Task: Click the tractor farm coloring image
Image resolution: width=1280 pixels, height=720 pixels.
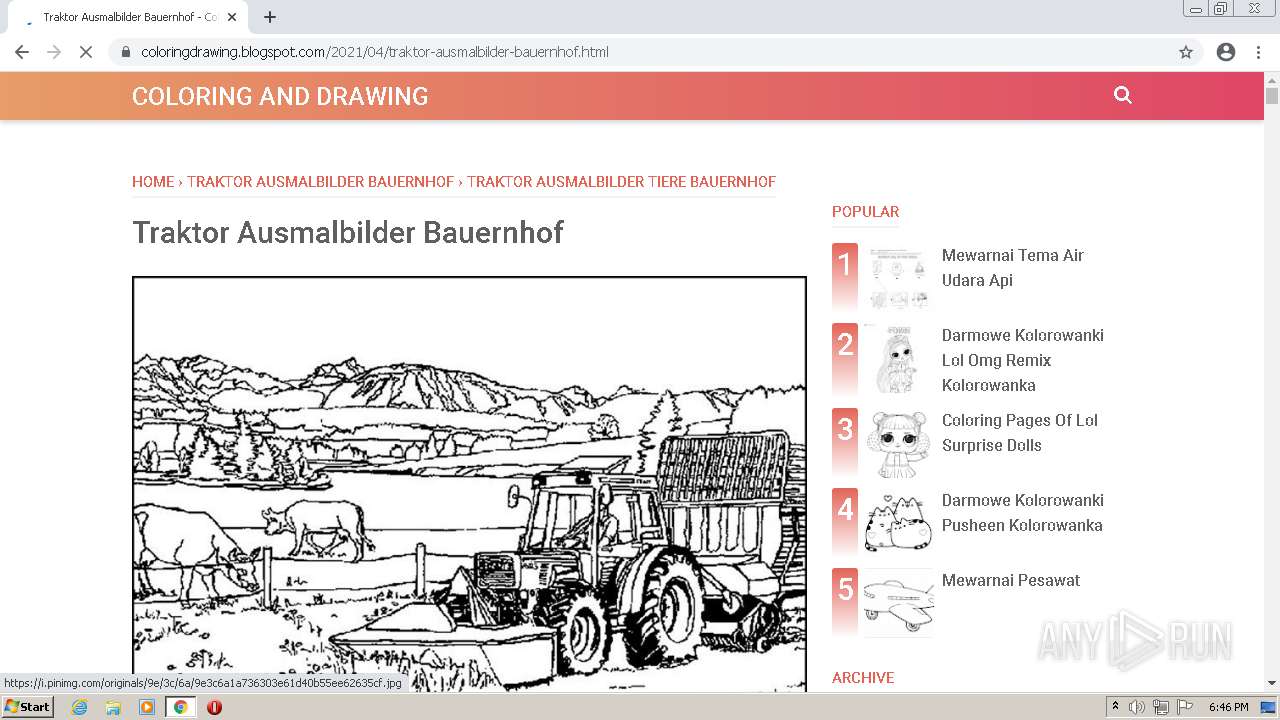Action: (x=469, y=483)
